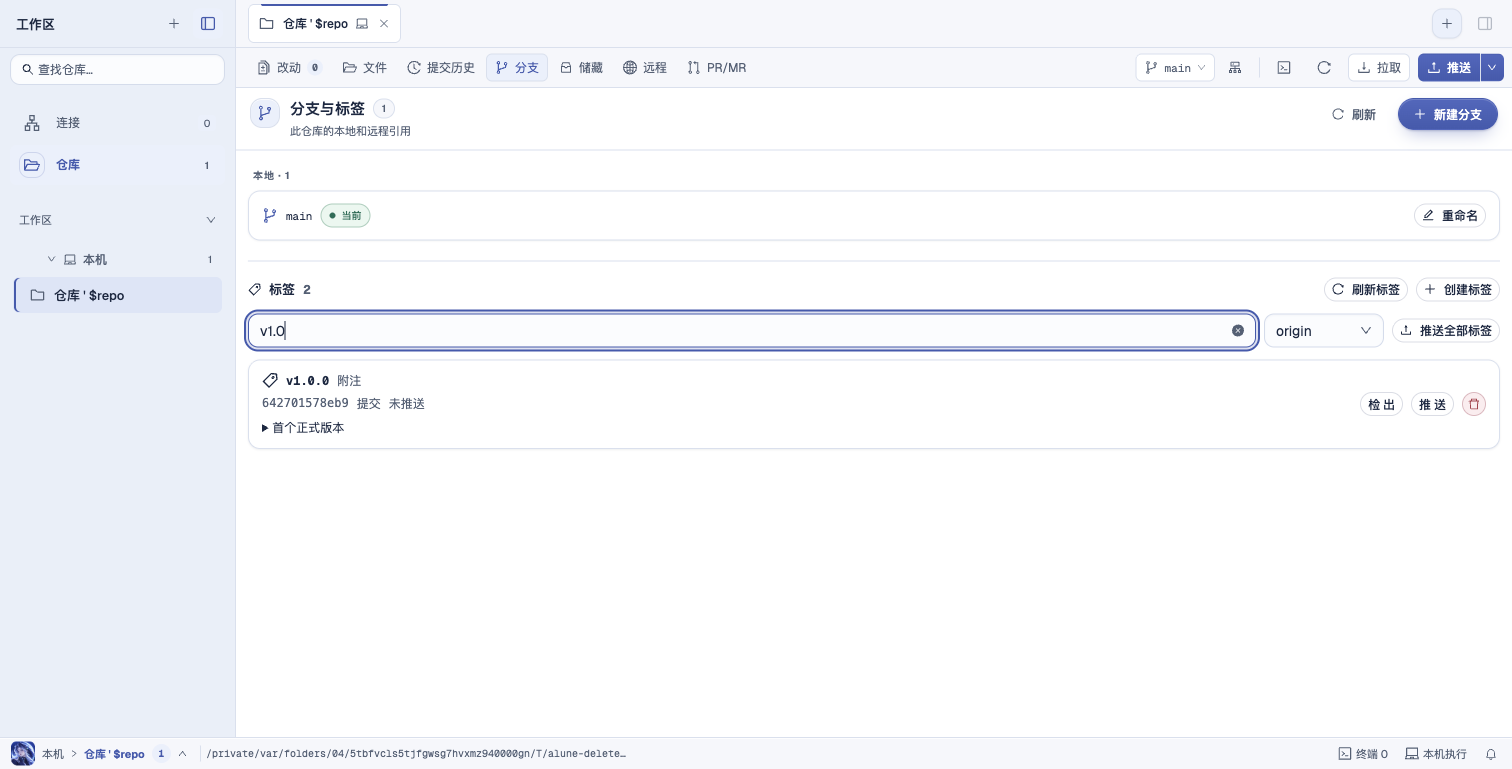Screen dimensions: 1512x769
Task: Open the 远程 tab
Action: [x=645, y=67]
